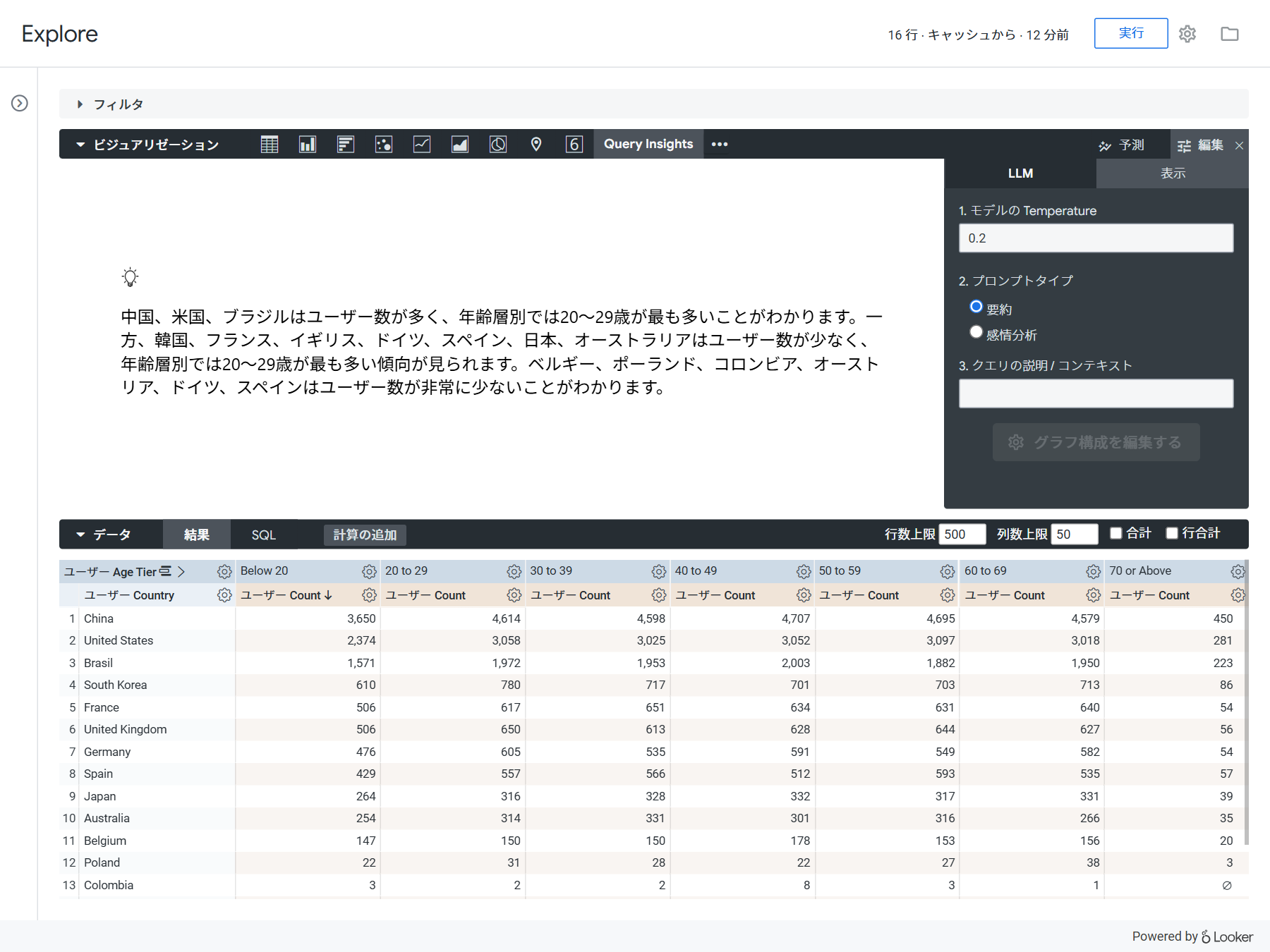Toggle the 合計 totals checkbox
Viewport: 1270px width, 952px height.
click(1116, 533)
